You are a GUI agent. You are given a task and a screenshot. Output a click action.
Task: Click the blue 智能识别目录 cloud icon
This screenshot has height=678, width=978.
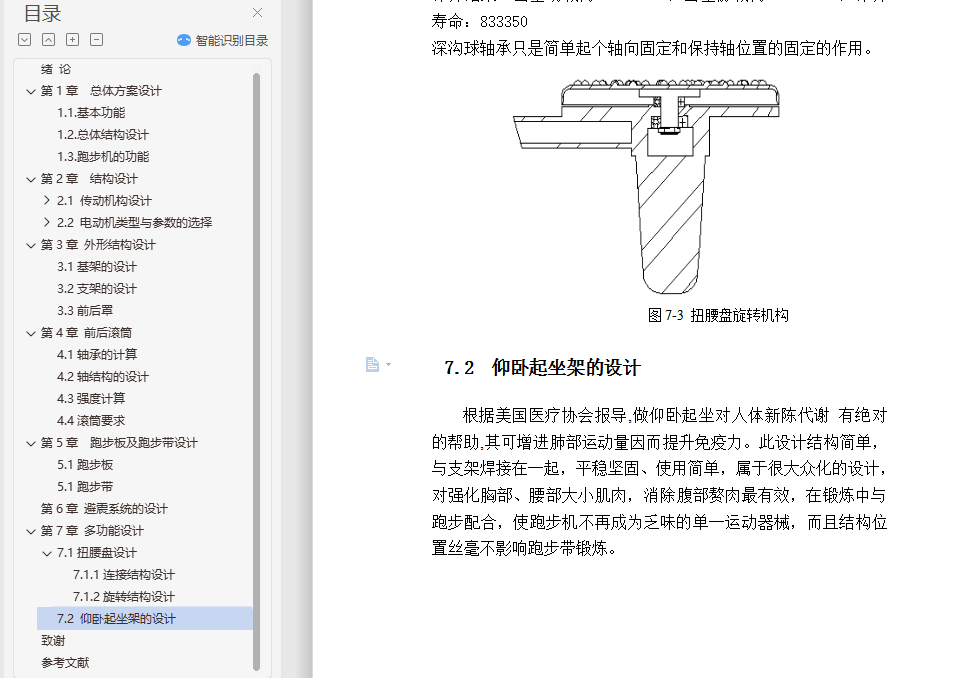click(x=183, y=41)
